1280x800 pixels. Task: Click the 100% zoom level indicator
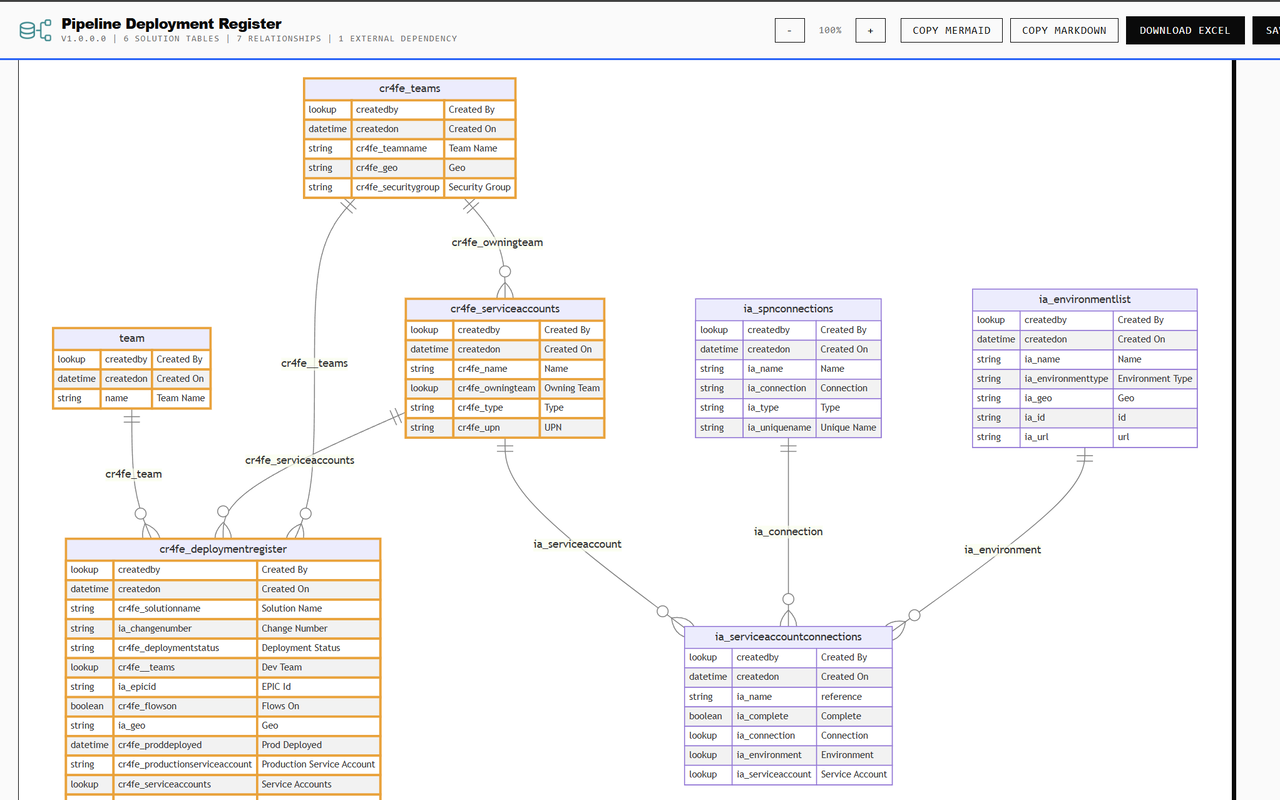pyautogui.click(x=830, y=30)
